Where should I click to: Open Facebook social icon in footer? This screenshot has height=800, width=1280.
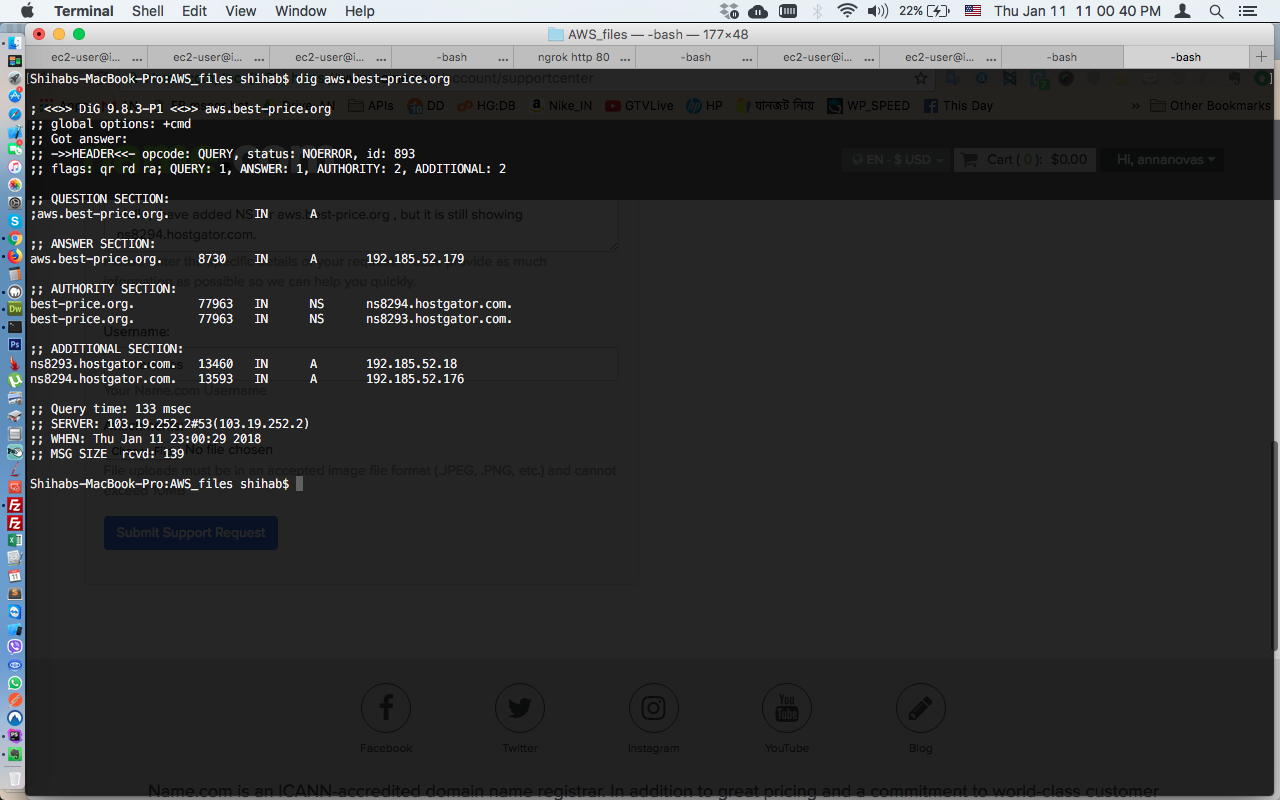pos(385,708)
